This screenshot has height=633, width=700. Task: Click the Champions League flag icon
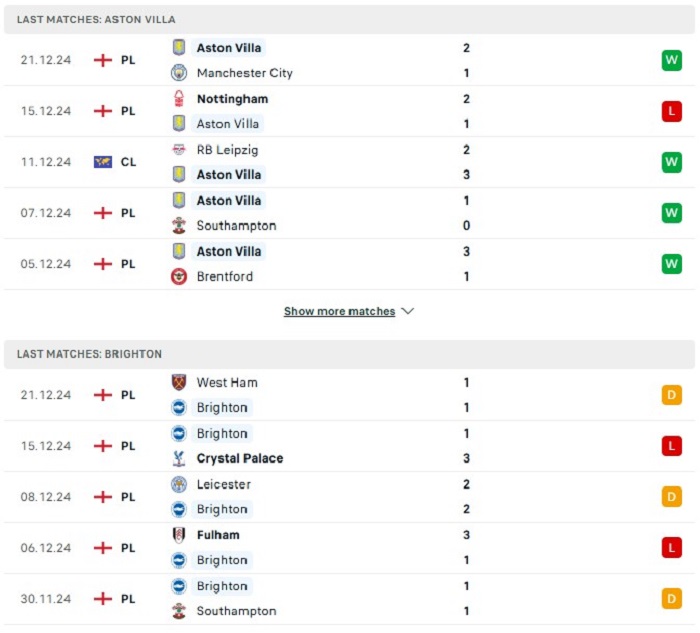tap(103, 162)
